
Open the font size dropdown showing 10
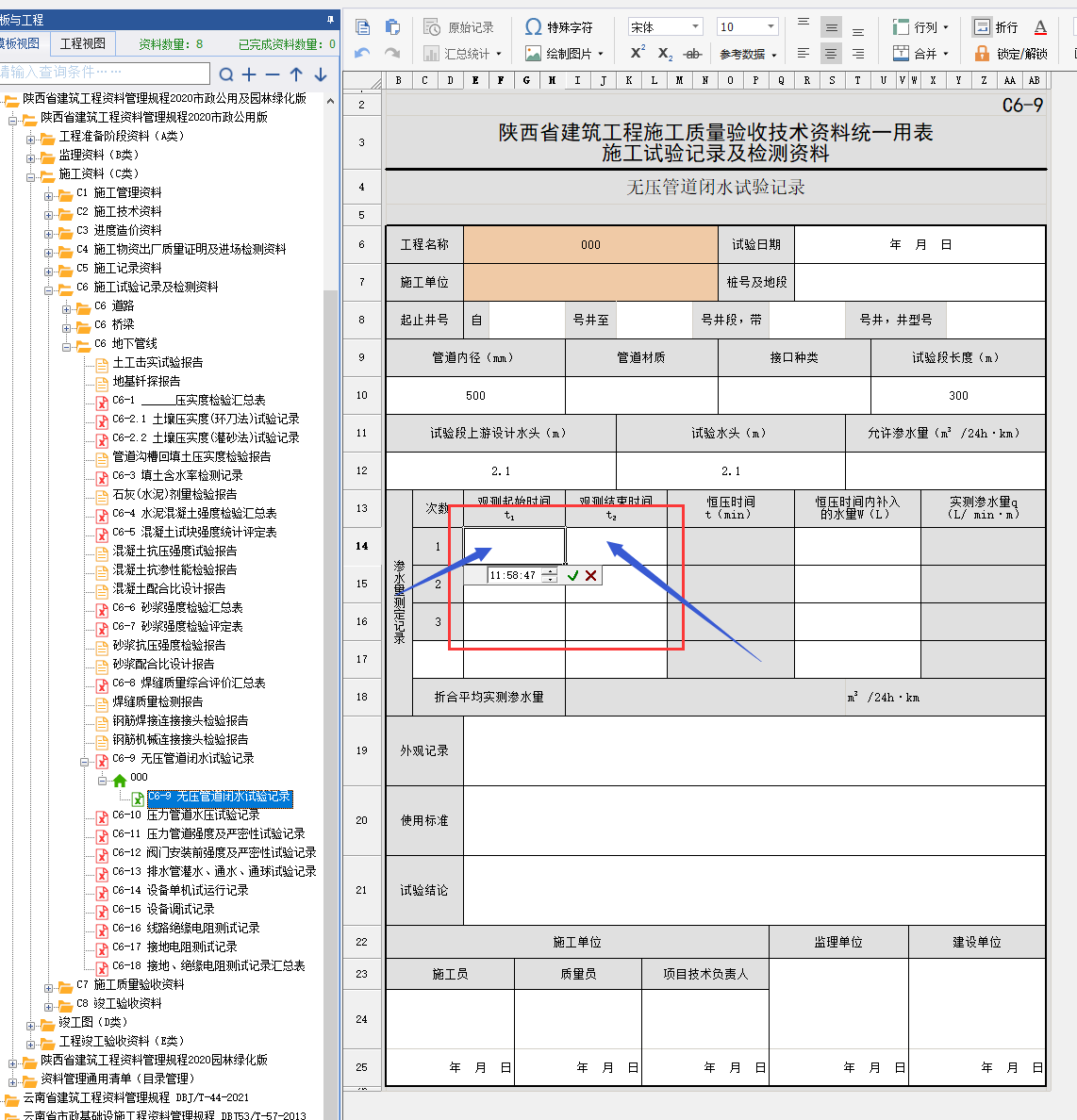[x=746, y=27]
